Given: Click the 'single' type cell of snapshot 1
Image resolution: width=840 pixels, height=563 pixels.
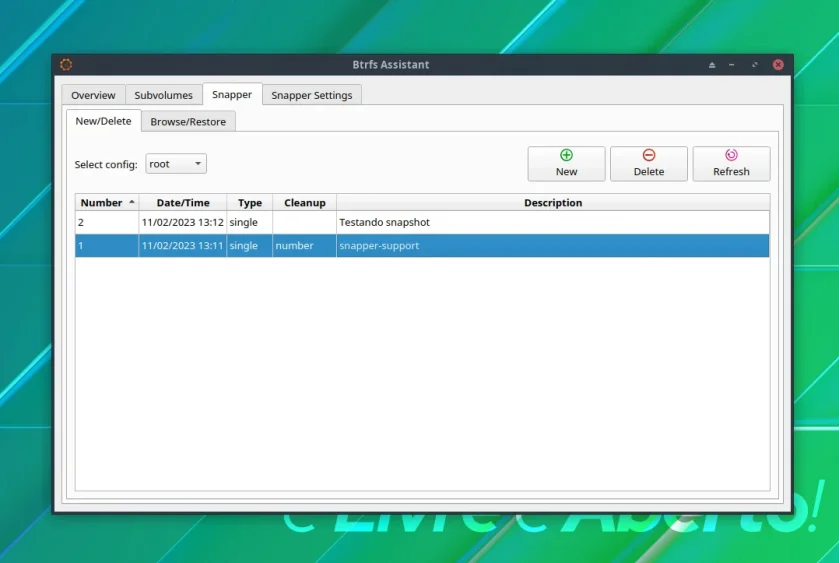Looking at the screenshot, I should [x=250, y=245].
